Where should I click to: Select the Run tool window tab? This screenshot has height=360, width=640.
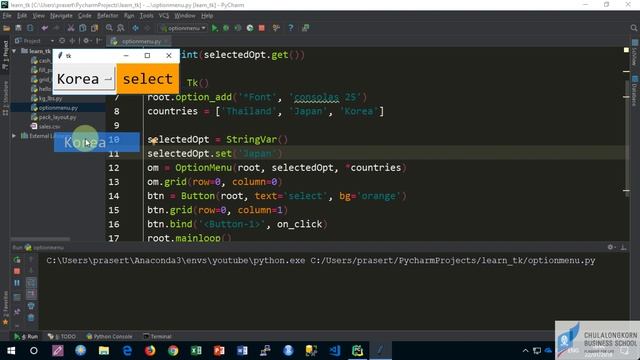[26, 336]
